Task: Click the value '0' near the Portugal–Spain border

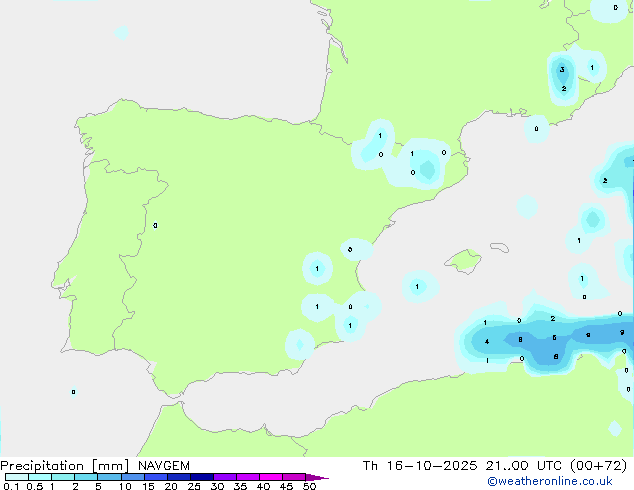Action: click(155, 226)
